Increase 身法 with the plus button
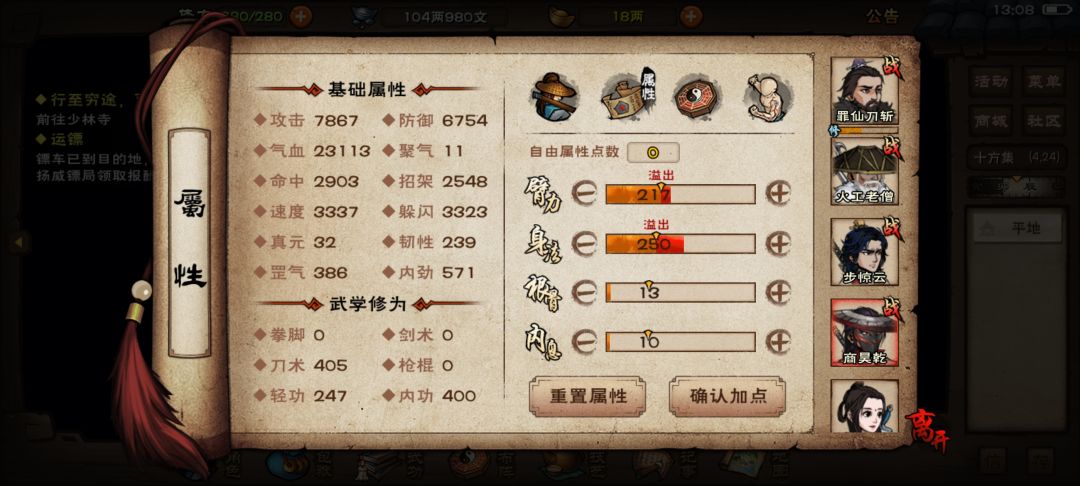This screenshot has height=486, width=1080. tap(778, 244)
